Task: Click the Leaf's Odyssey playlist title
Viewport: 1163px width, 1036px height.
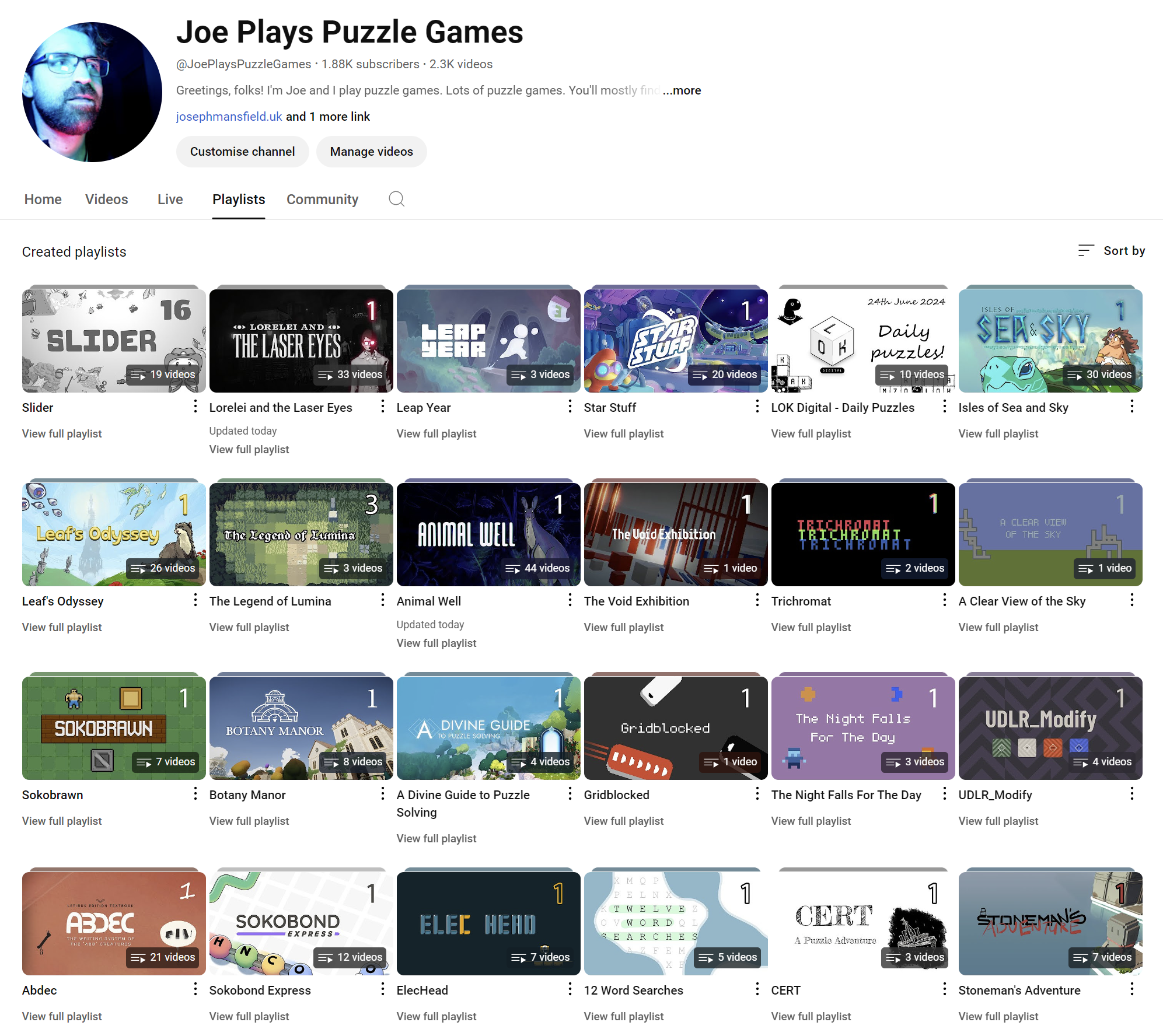Action: click(63, 601)
